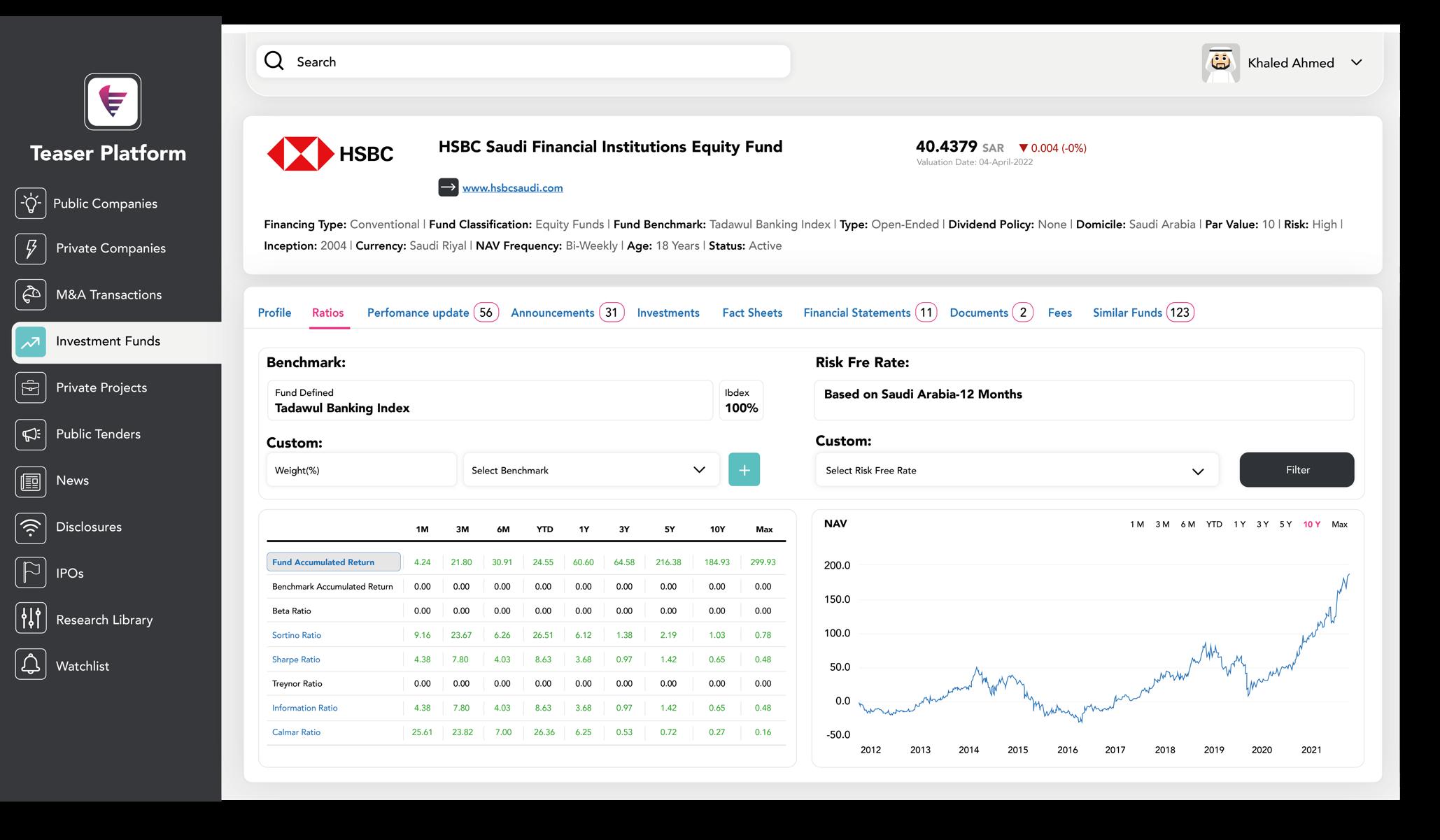Click the Weight(%) input field
The height and width of the screenshot is (840, 1440).
coord(361,470)
